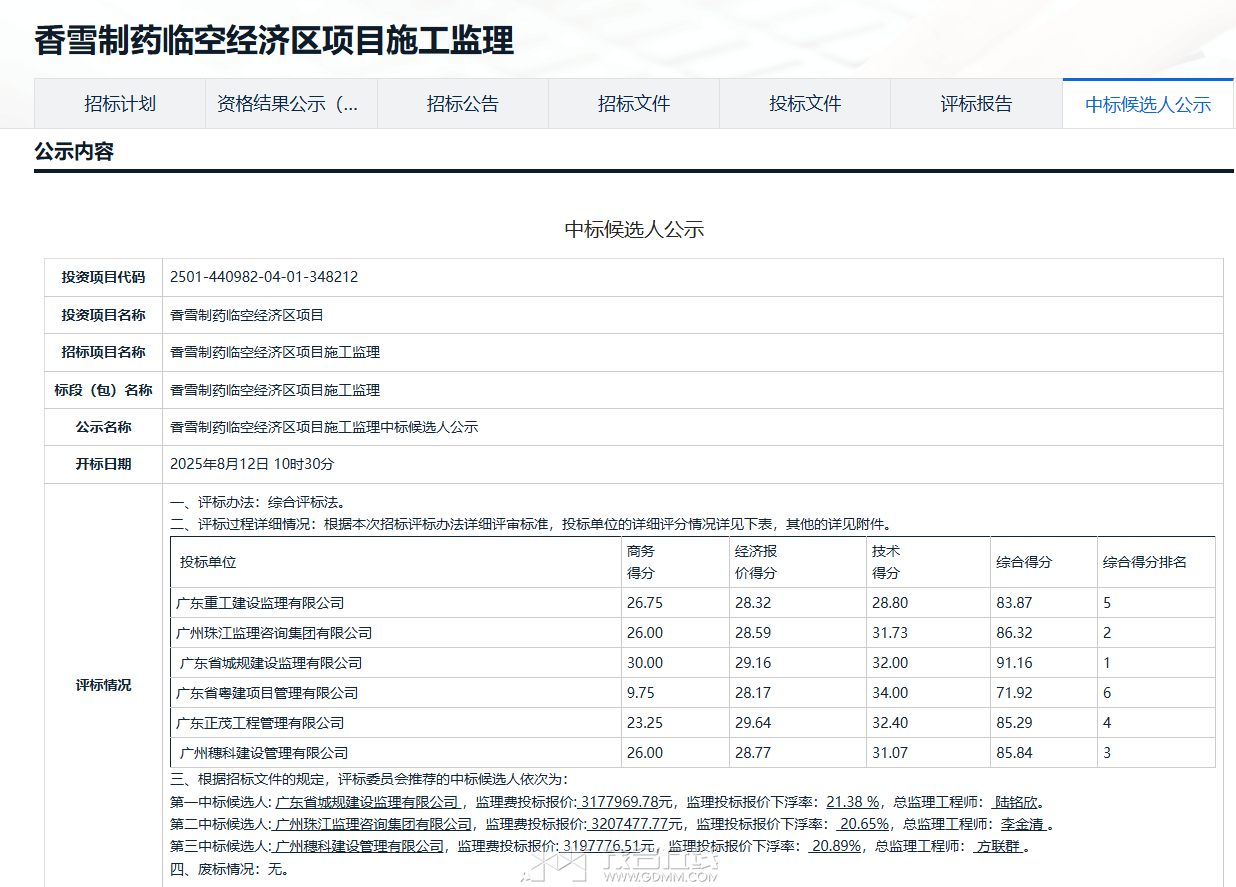The height and width of the screenshot is (887, 1236).
Task: Click underlined third candidate 广州穗科建设管理有限公司
Action: point(359,846)
